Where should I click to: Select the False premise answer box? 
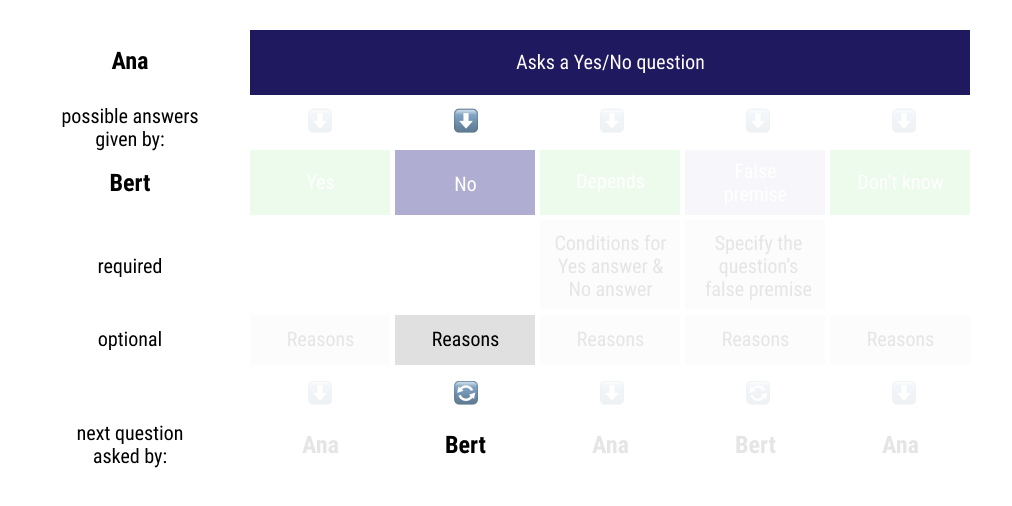pos(755,183)
